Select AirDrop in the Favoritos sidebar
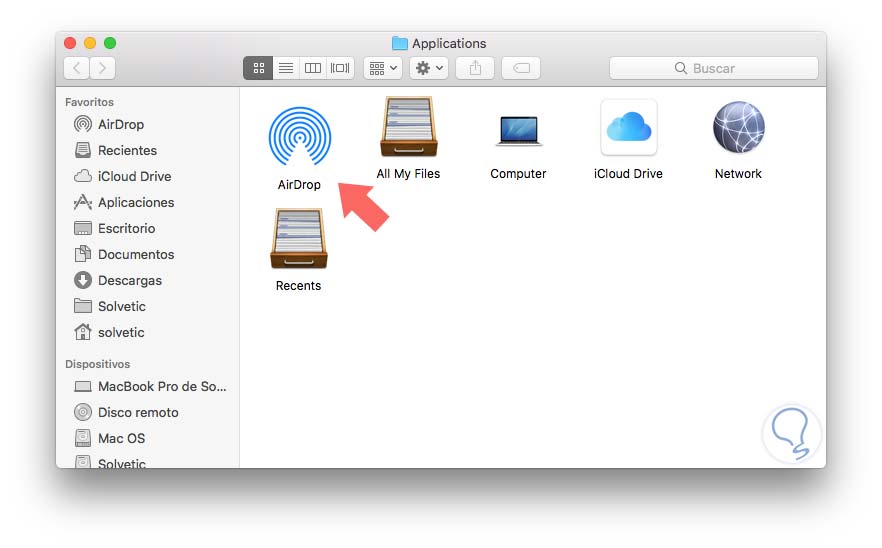The height and width of the screenshot is (548, 882). (147, 124)
